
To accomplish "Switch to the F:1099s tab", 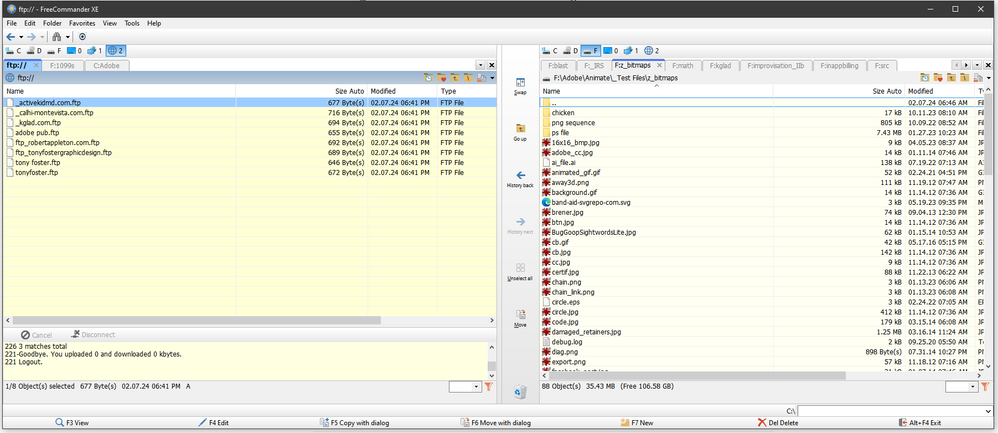I will [62, 65].
